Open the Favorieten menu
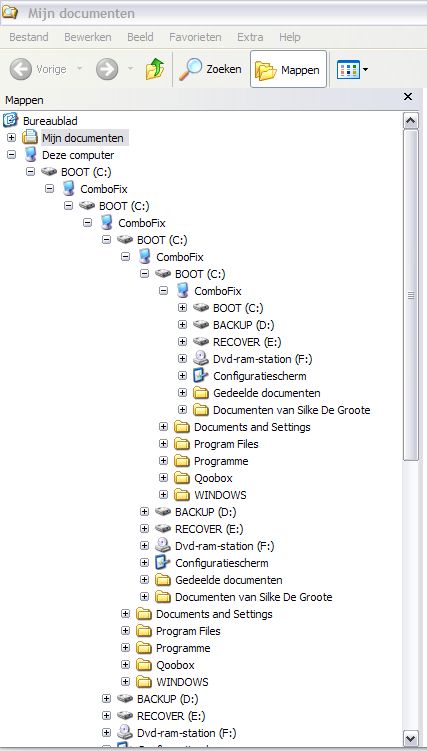The width and height of the screenshot is (427, 751). [195, 37]
